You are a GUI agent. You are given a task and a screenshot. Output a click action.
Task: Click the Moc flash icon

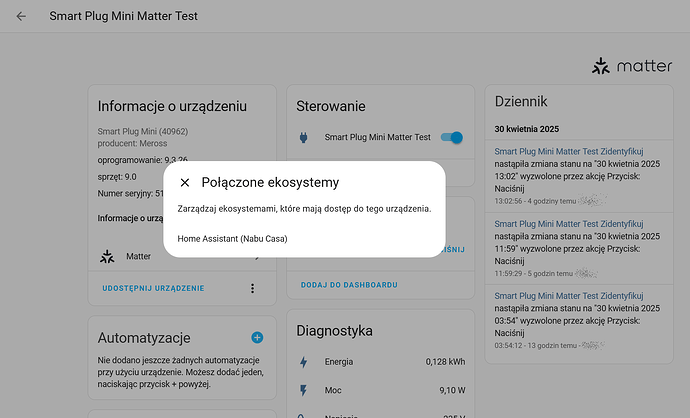(303, 390)
